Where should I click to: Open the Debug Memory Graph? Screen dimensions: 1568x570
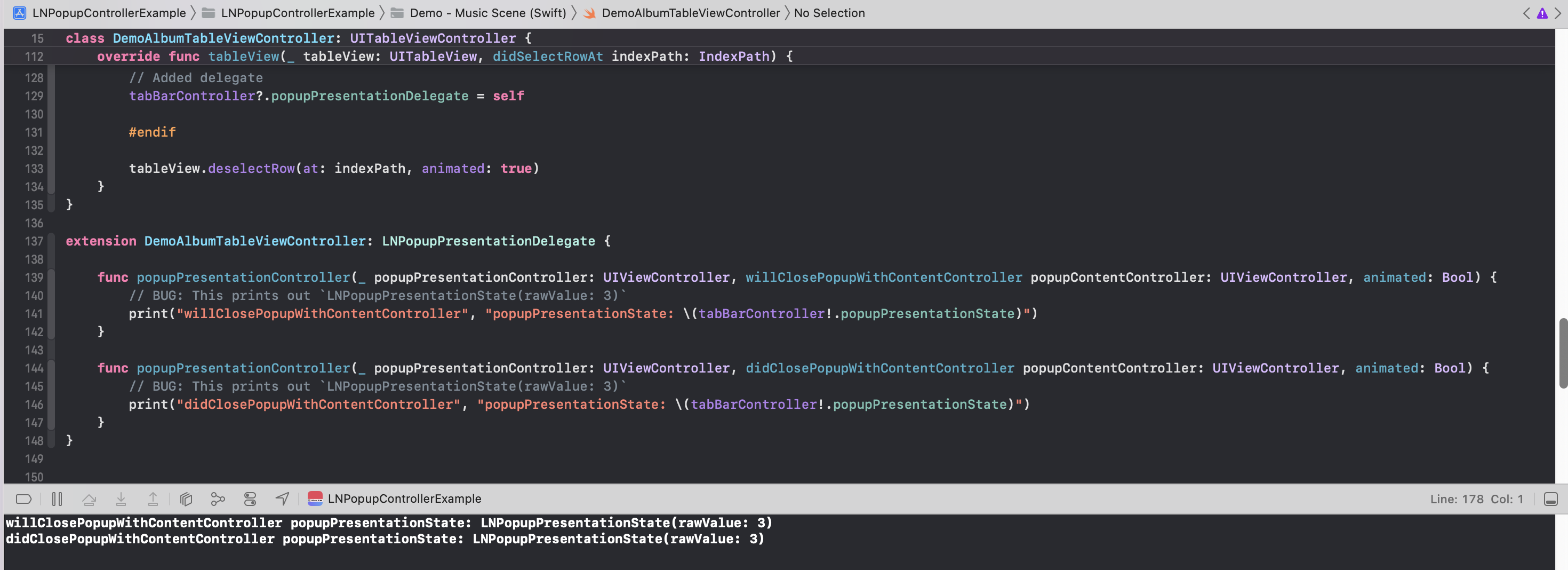click(217, 498)
